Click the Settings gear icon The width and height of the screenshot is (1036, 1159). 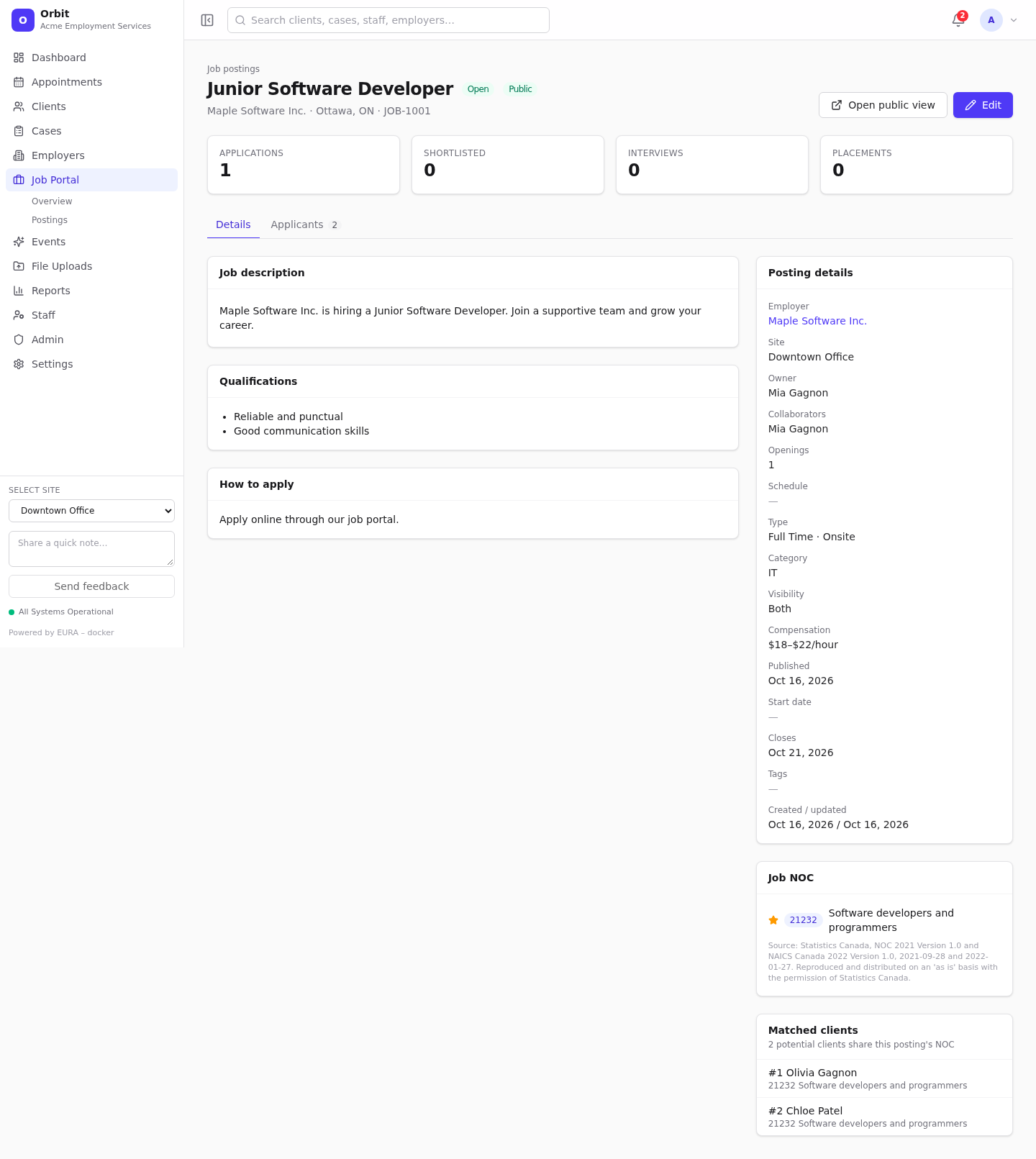(x=19, y=364)
